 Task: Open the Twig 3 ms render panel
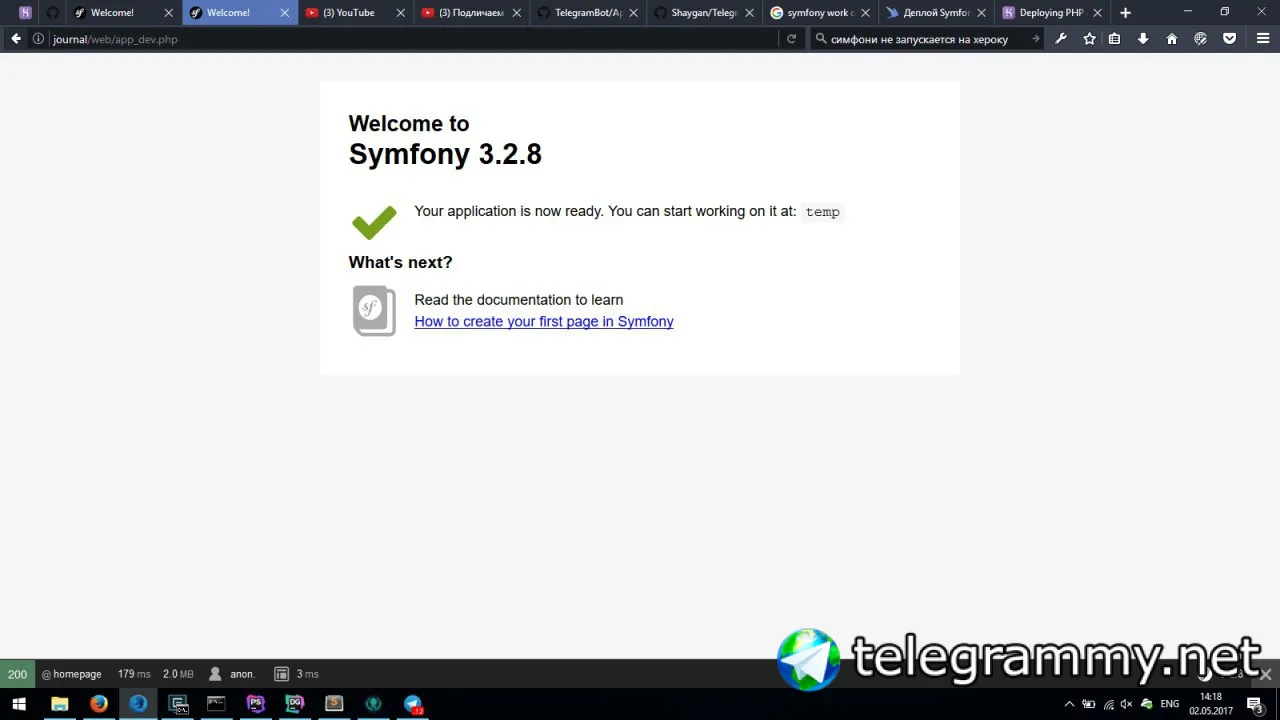coord(296,674)
